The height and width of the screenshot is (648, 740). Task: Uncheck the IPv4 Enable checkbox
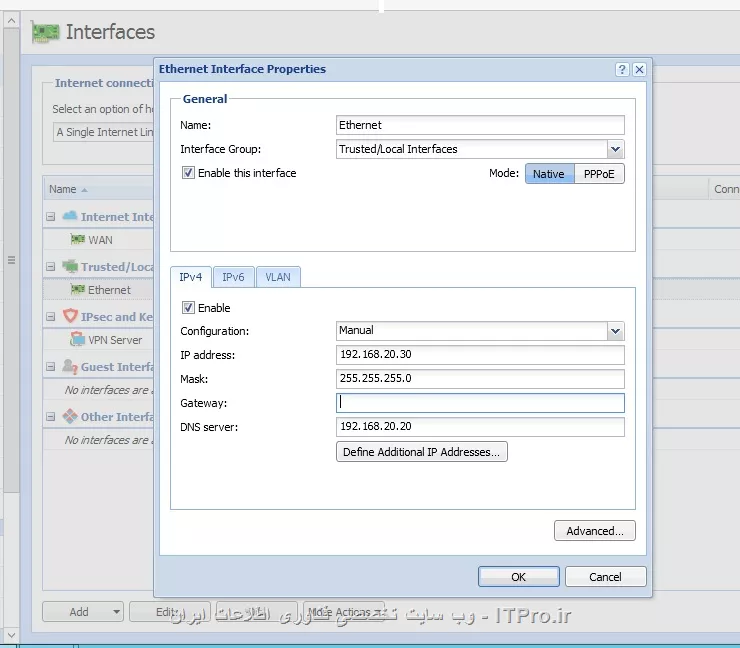pos(188,308)
